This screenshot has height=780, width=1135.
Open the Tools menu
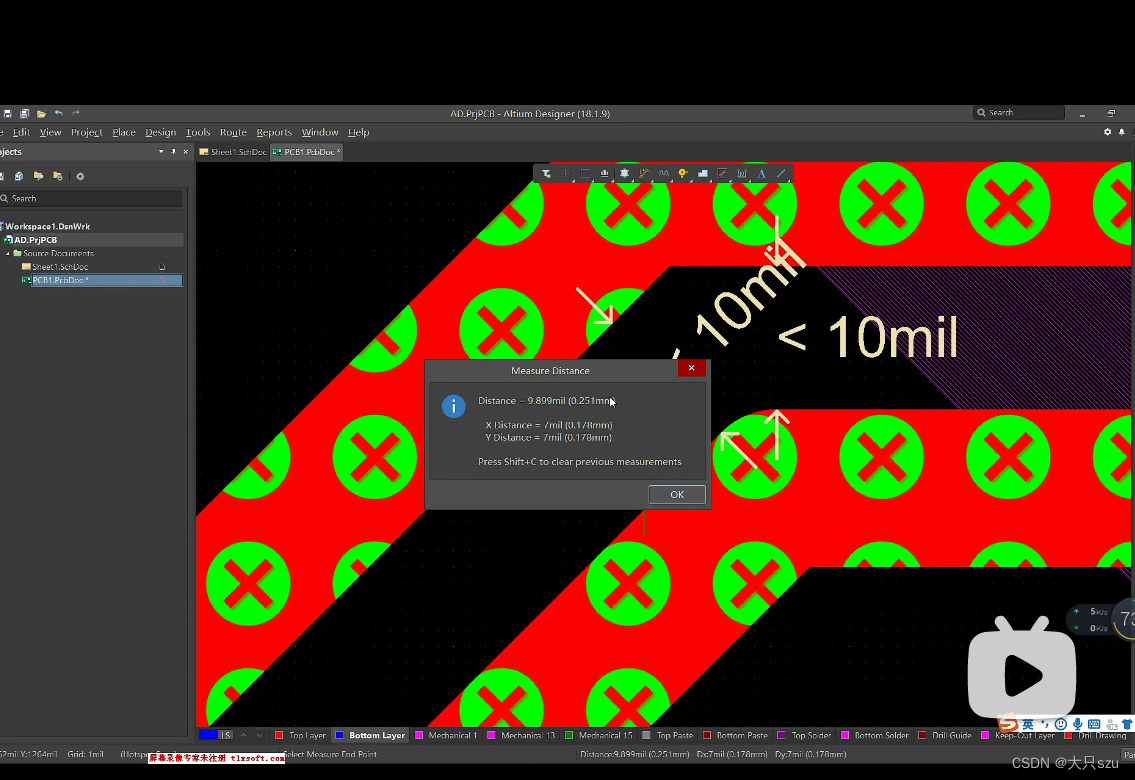coord(198,132)
